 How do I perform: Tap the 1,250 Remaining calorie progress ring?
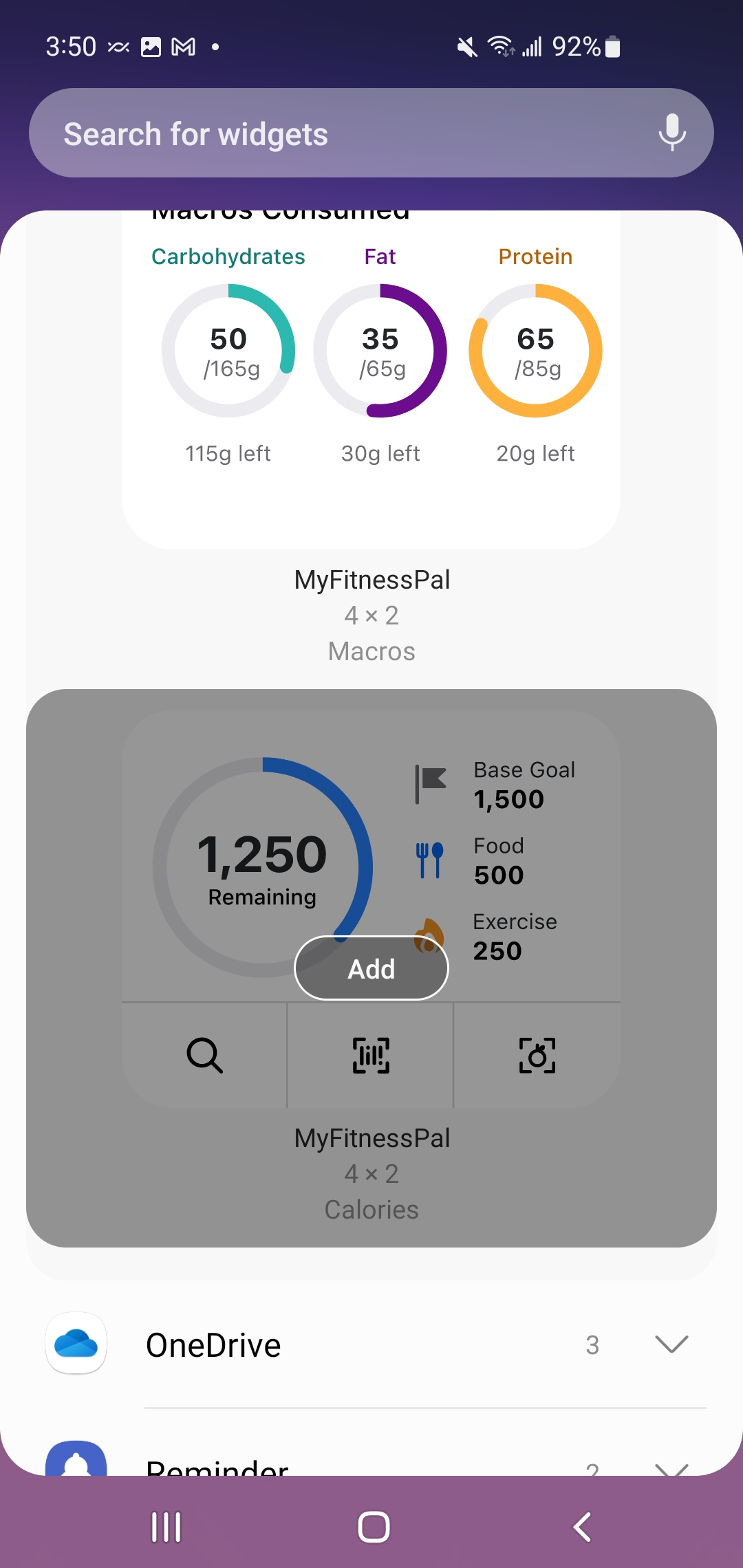click(263, 867)
